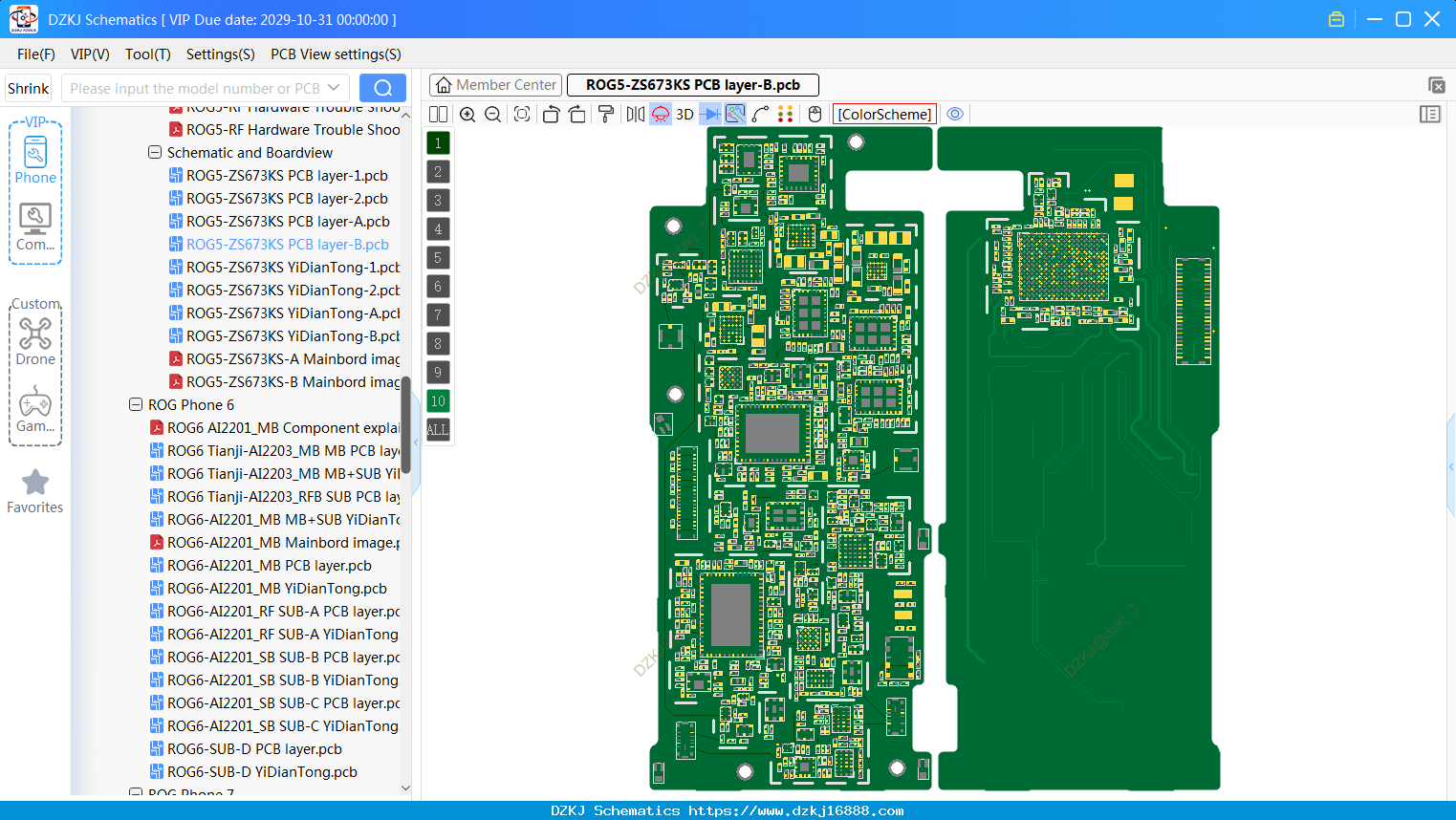Collapse the ROG Phone 6 tree node
The image size is (1456, 820).
pyautogui.click(x=136, y=404)
